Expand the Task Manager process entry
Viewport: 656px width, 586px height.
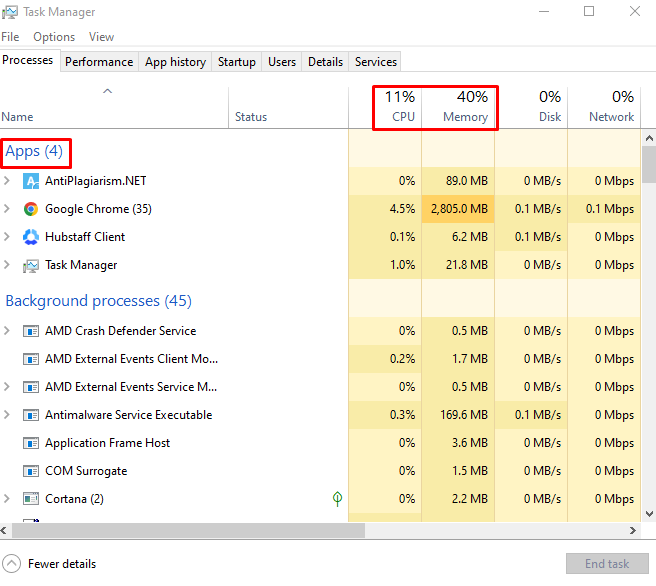pyautogui.click(x=7, y=264)
